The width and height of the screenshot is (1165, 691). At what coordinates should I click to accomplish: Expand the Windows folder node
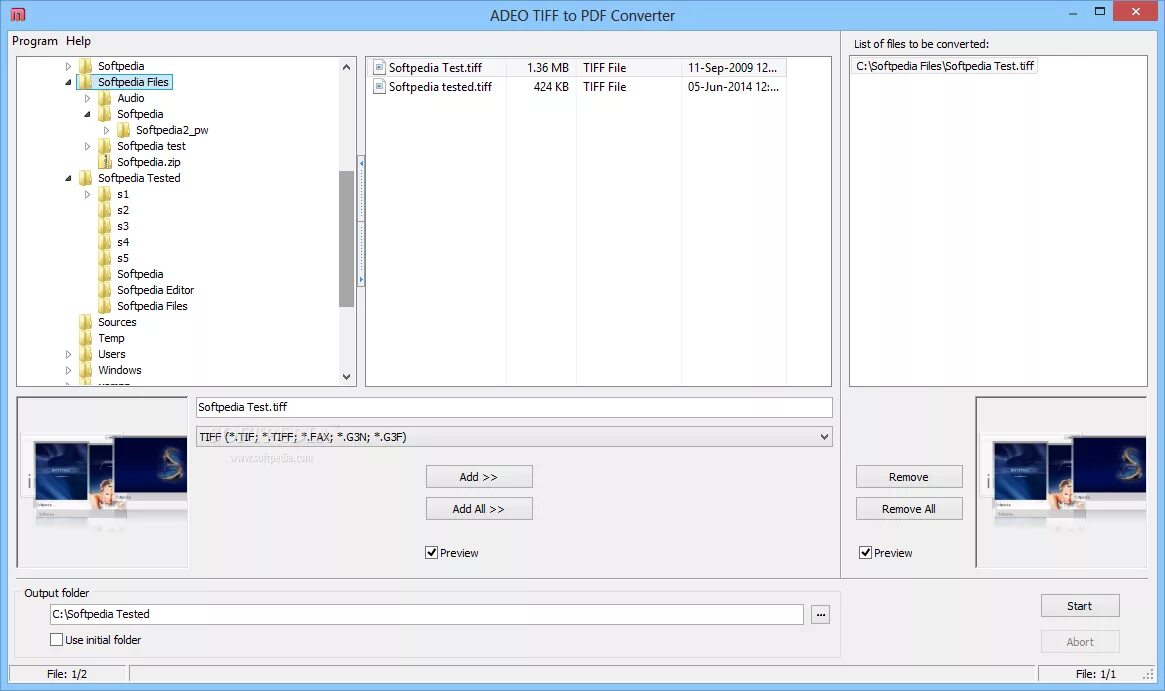(68, 370)
